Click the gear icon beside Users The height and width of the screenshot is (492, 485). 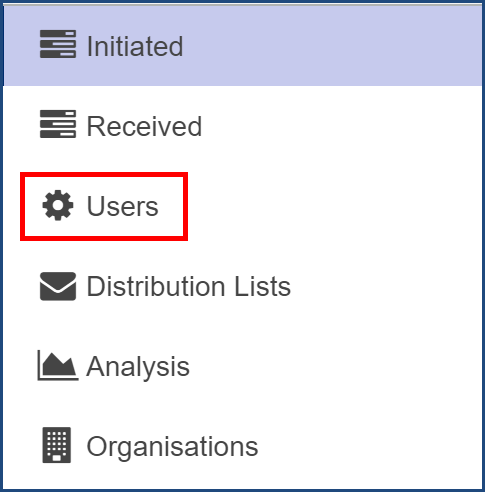[58, 205]
